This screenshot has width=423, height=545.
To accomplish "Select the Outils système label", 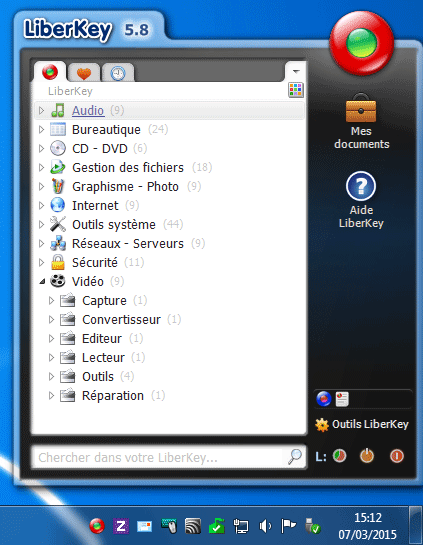I will click(114, 225).
